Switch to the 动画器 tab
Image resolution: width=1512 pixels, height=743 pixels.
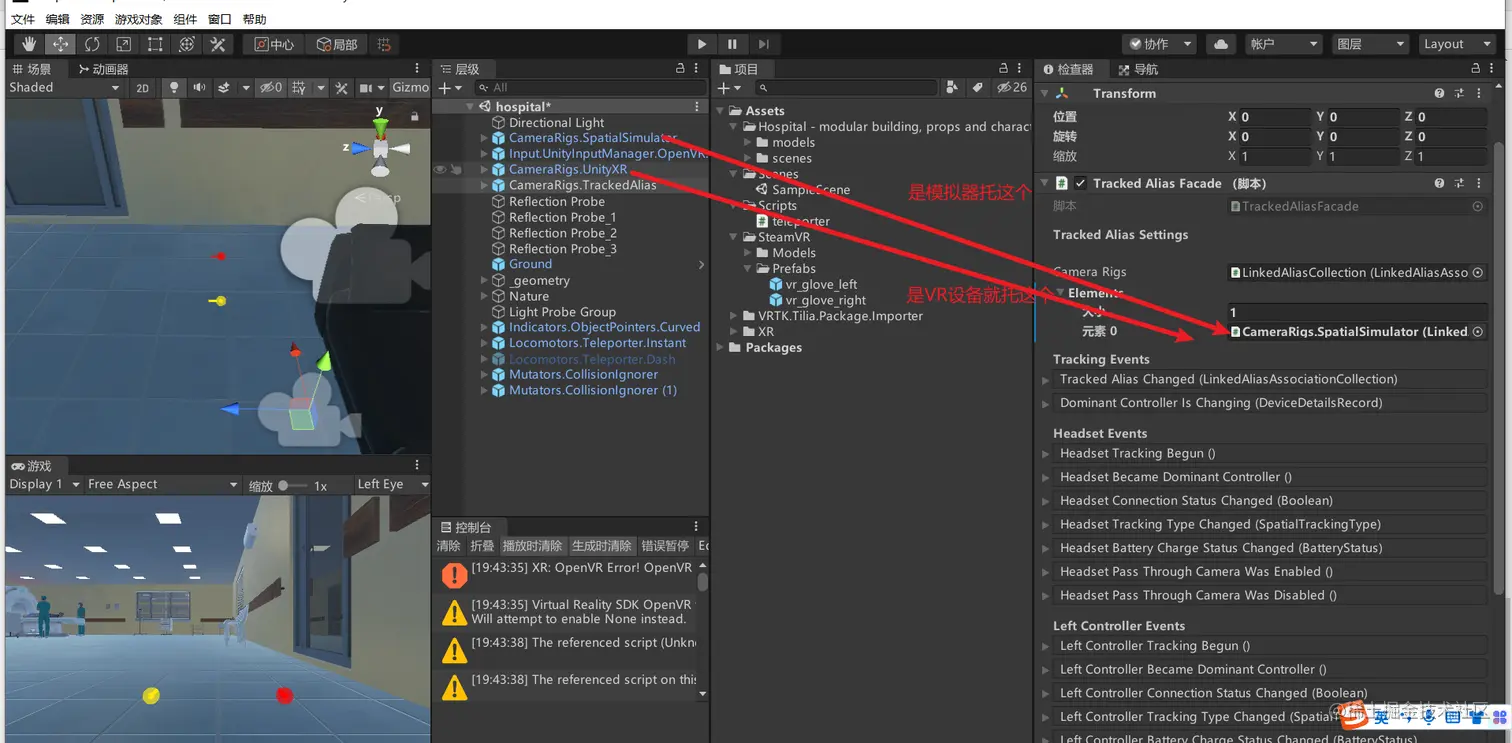(x=103, y=69)
